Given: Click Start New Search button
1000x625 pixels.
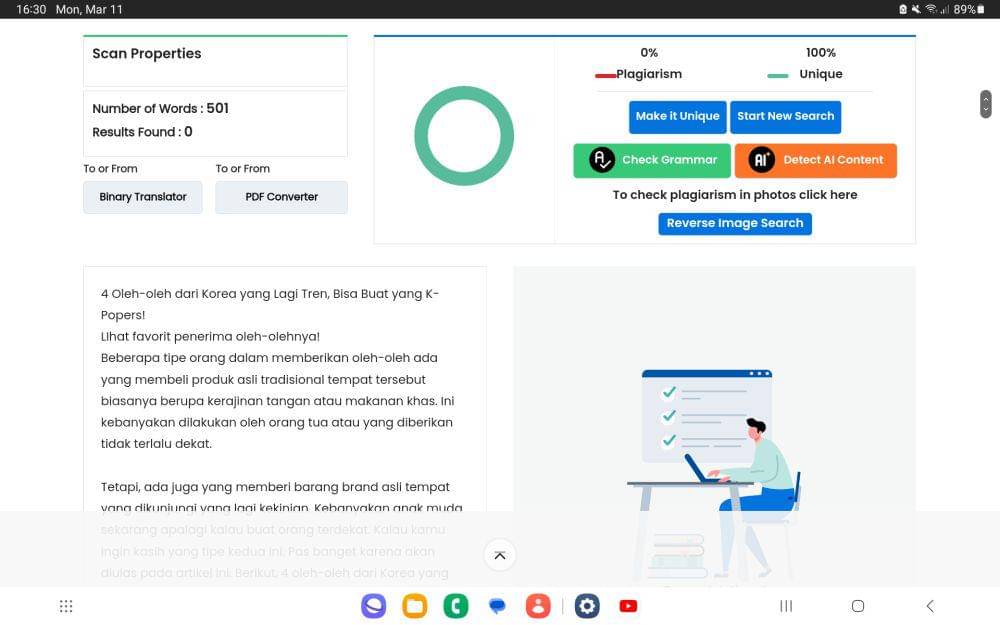Looking at the screenshot, I should (x=785, y=117).
